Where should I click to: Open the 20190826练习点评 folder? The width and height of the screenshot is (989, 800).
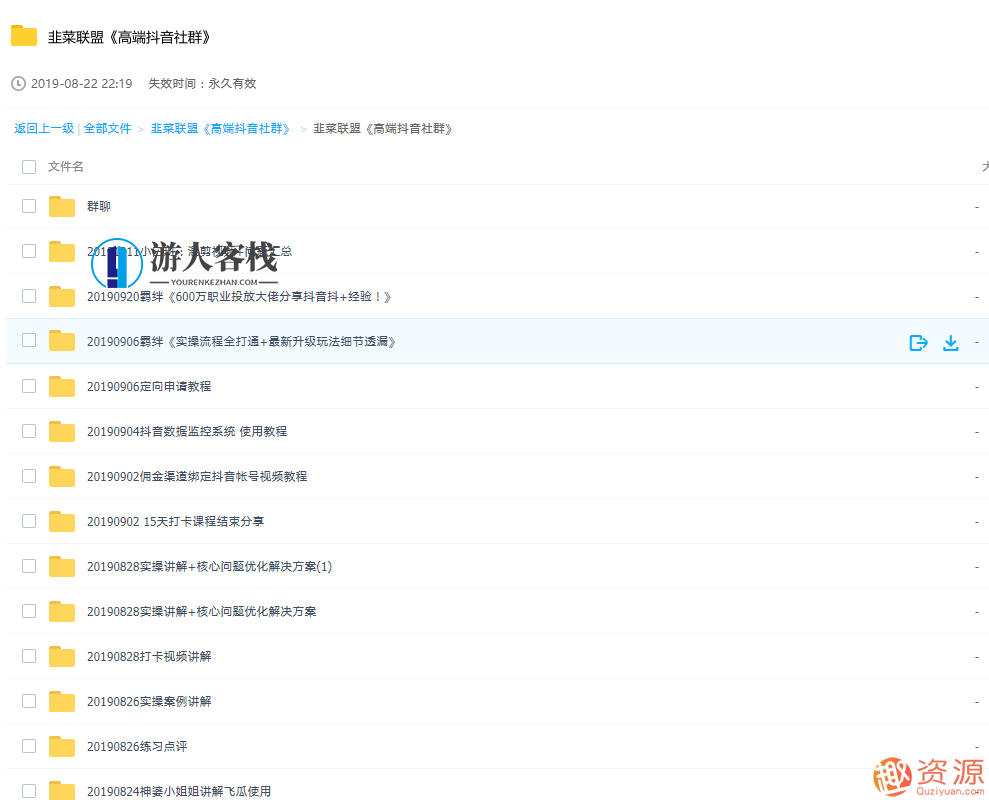pos(137,746)
